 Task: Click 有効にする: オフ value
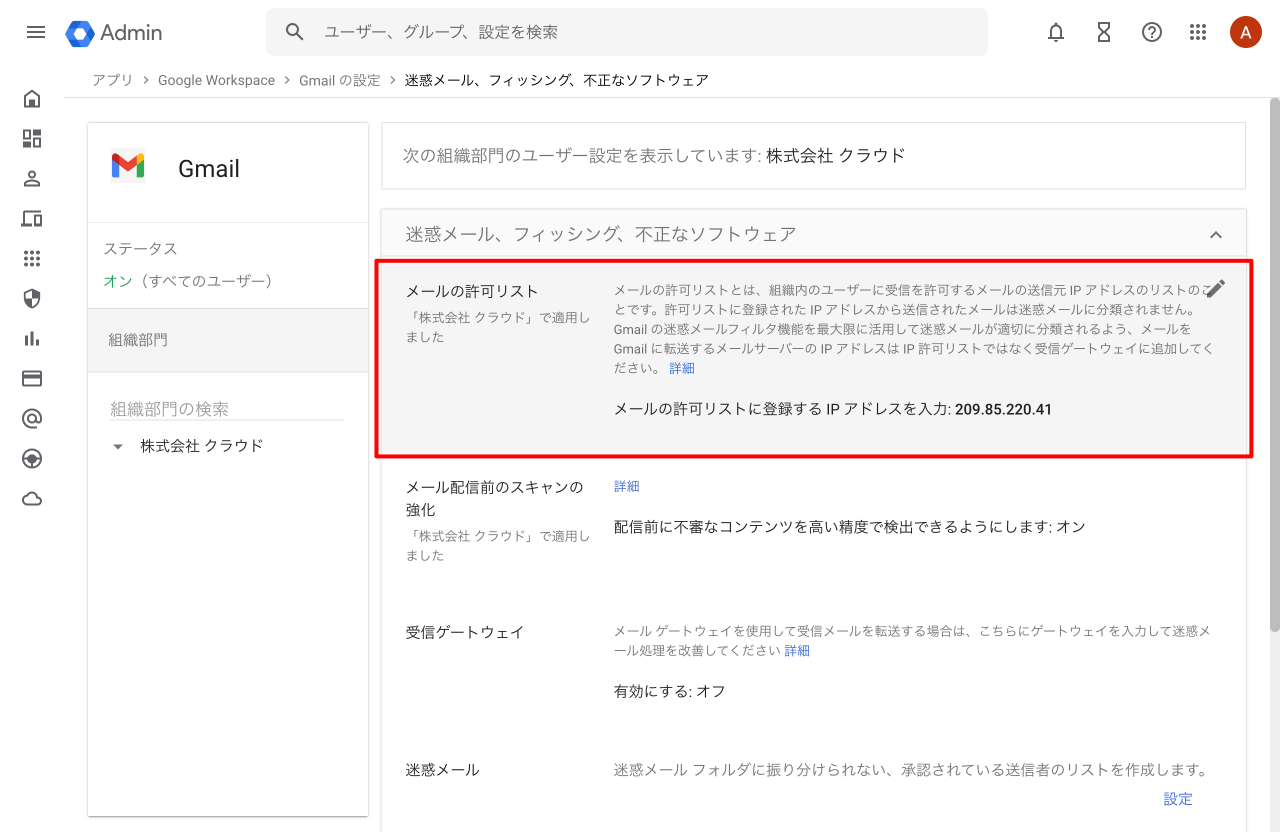pyautogui.click(x=670, y=691)
